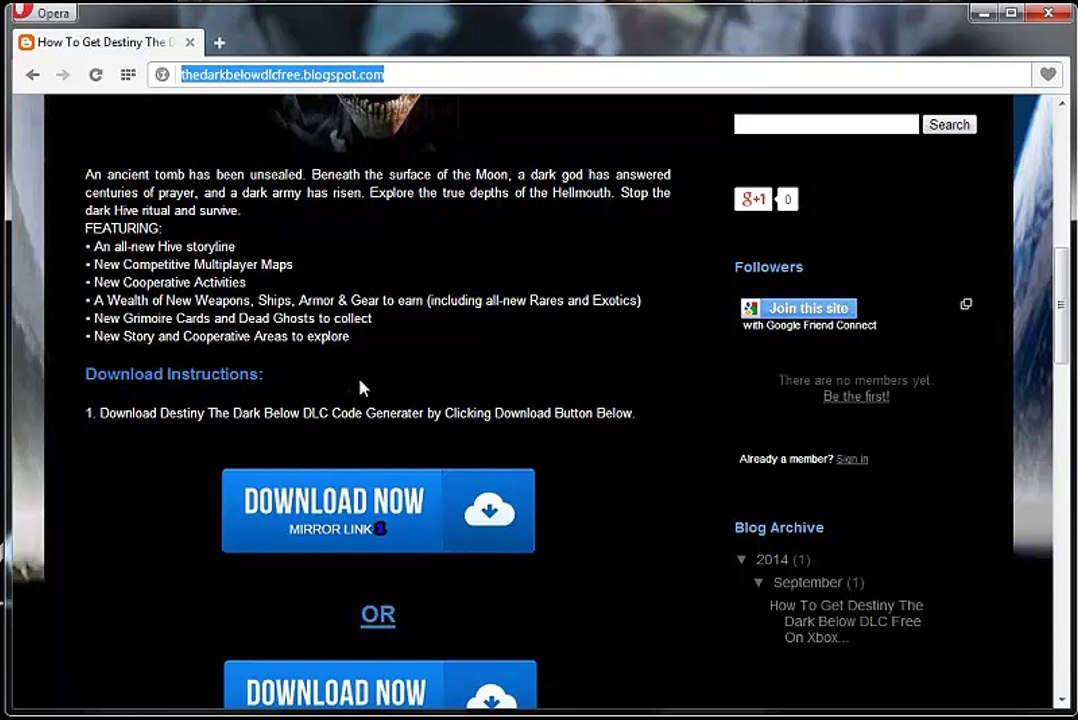Minimize the Opera window
The image size is (1078, 720).
[984, 12]
